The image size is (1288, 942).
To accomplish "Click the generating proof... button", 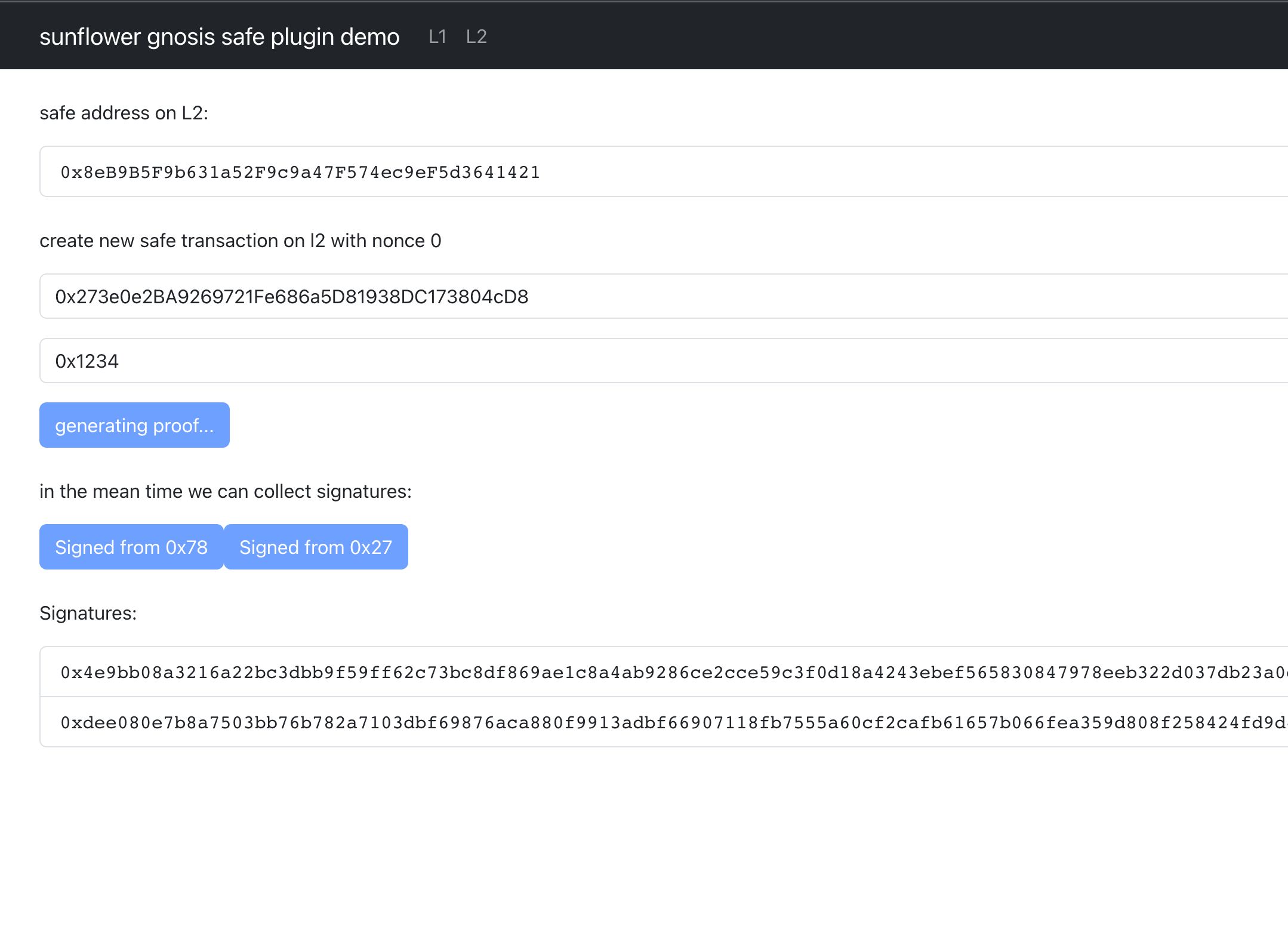I will click(x=134, y=425).
